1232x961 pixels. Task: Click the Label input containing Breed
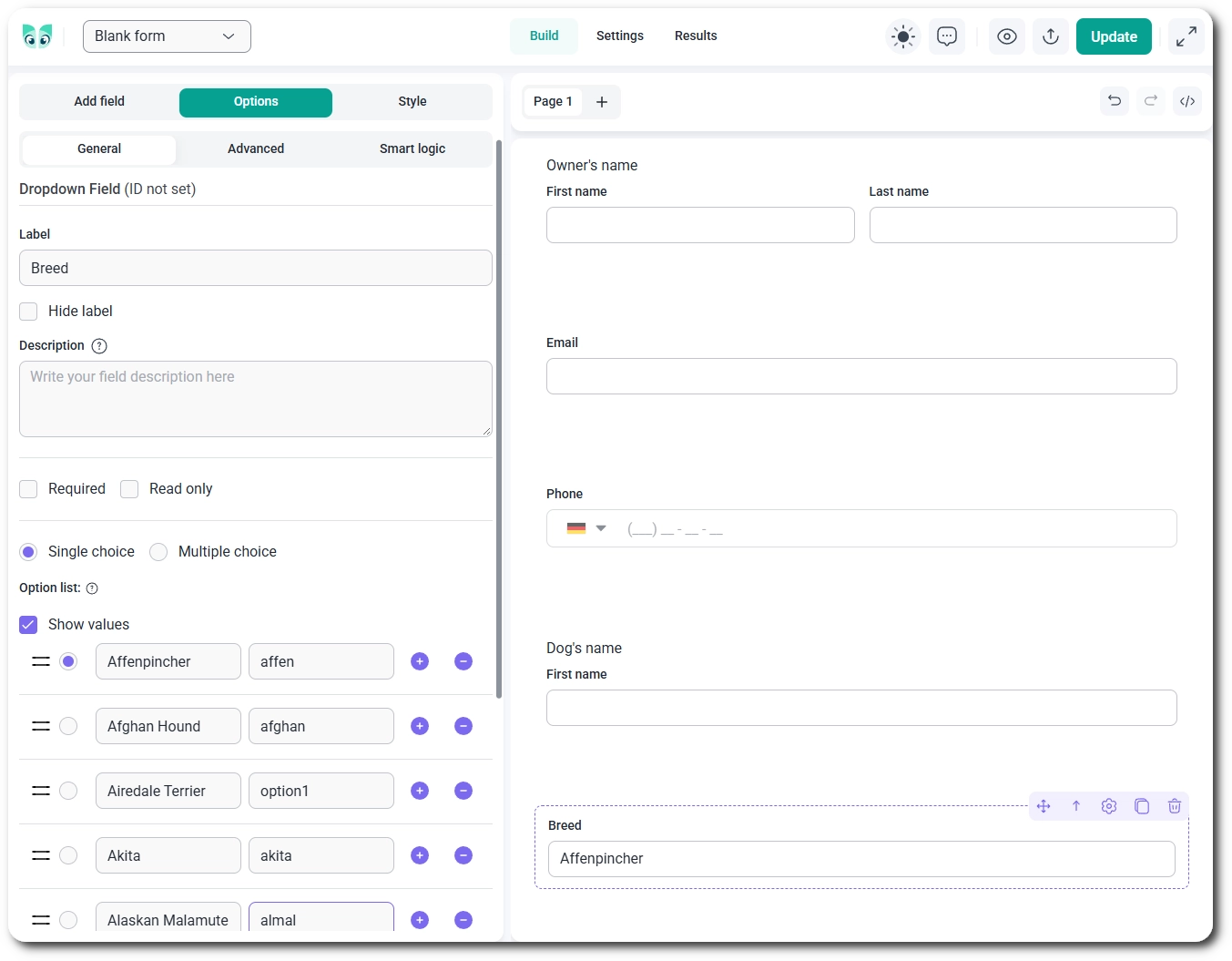pyautogui.click(x=256, y=268)
